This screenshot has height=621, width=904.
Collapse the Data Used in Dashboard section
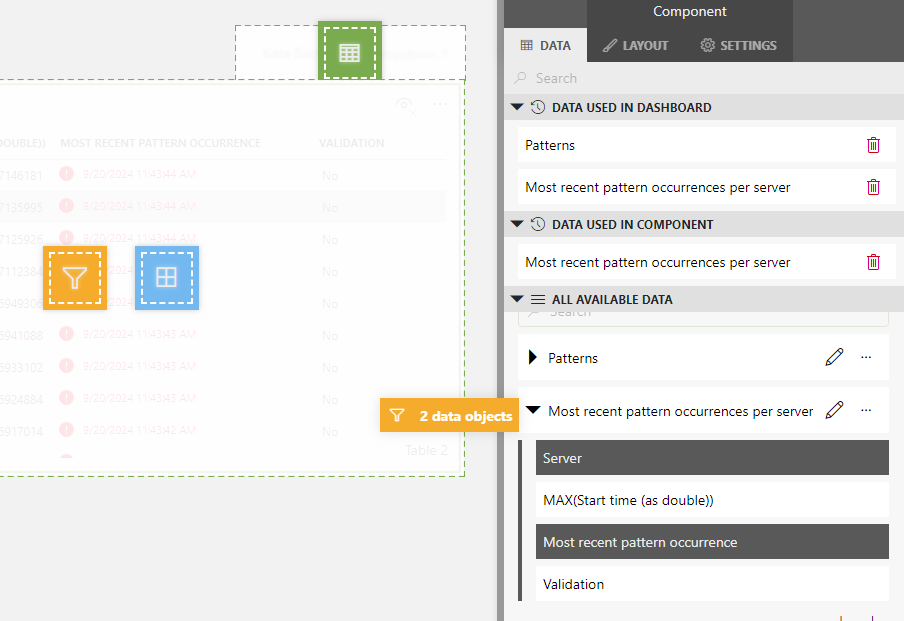517,107
